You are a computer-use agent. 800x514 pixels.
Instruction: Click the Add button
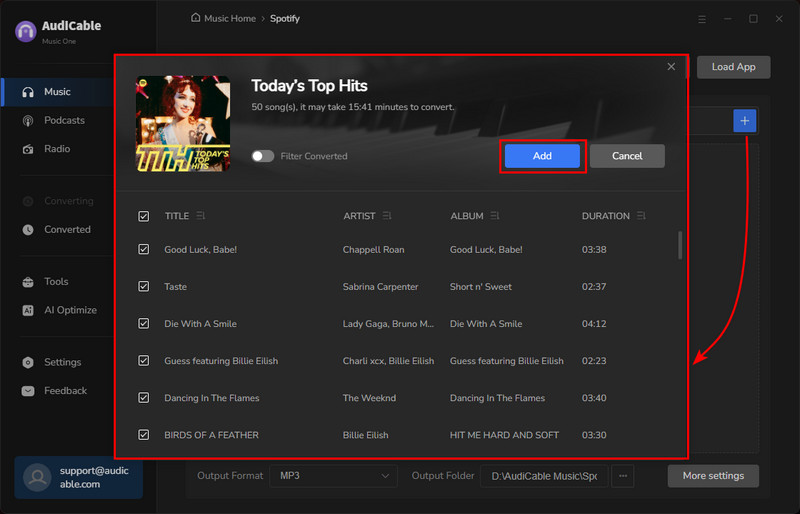(x=542, y=156)
